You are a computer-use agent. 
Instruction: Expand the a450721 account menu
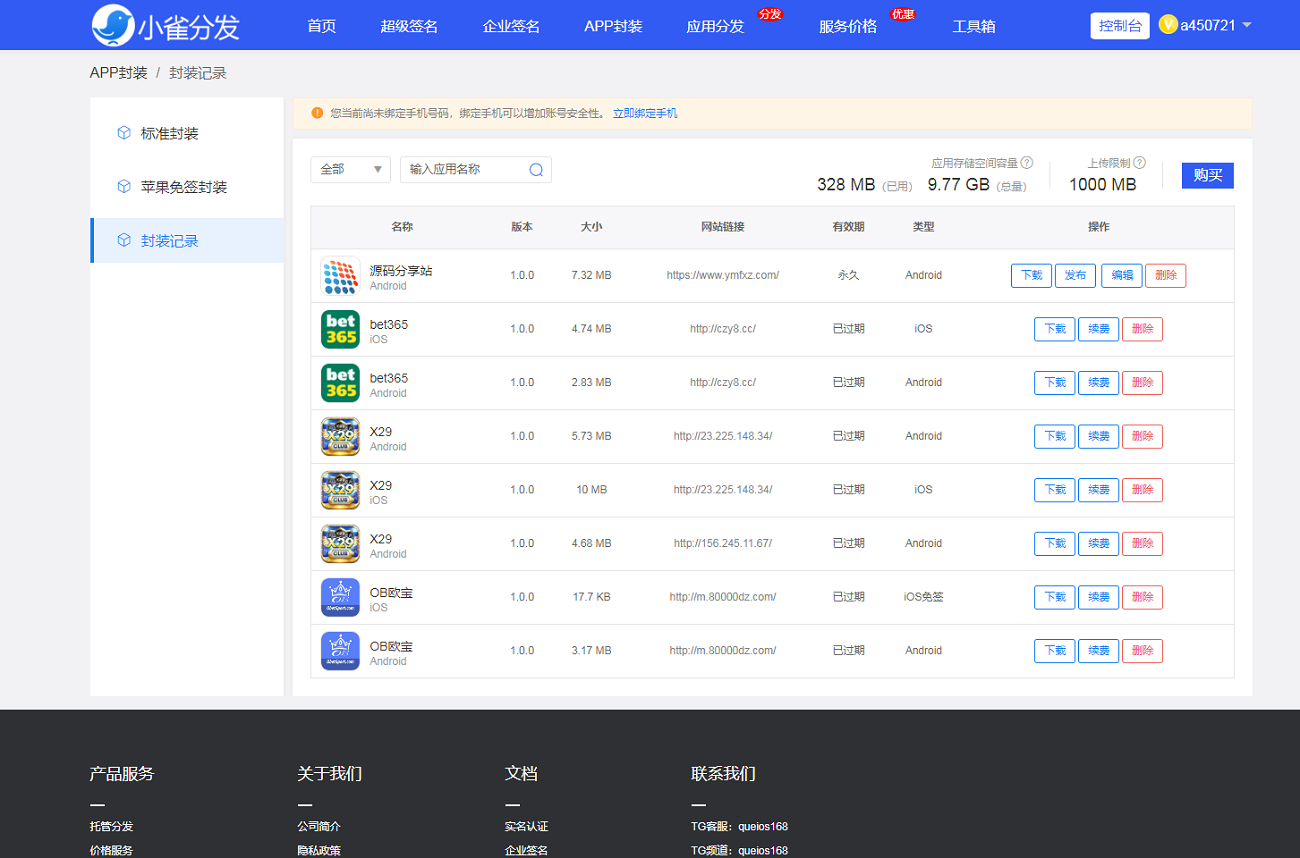(1246, 25)
